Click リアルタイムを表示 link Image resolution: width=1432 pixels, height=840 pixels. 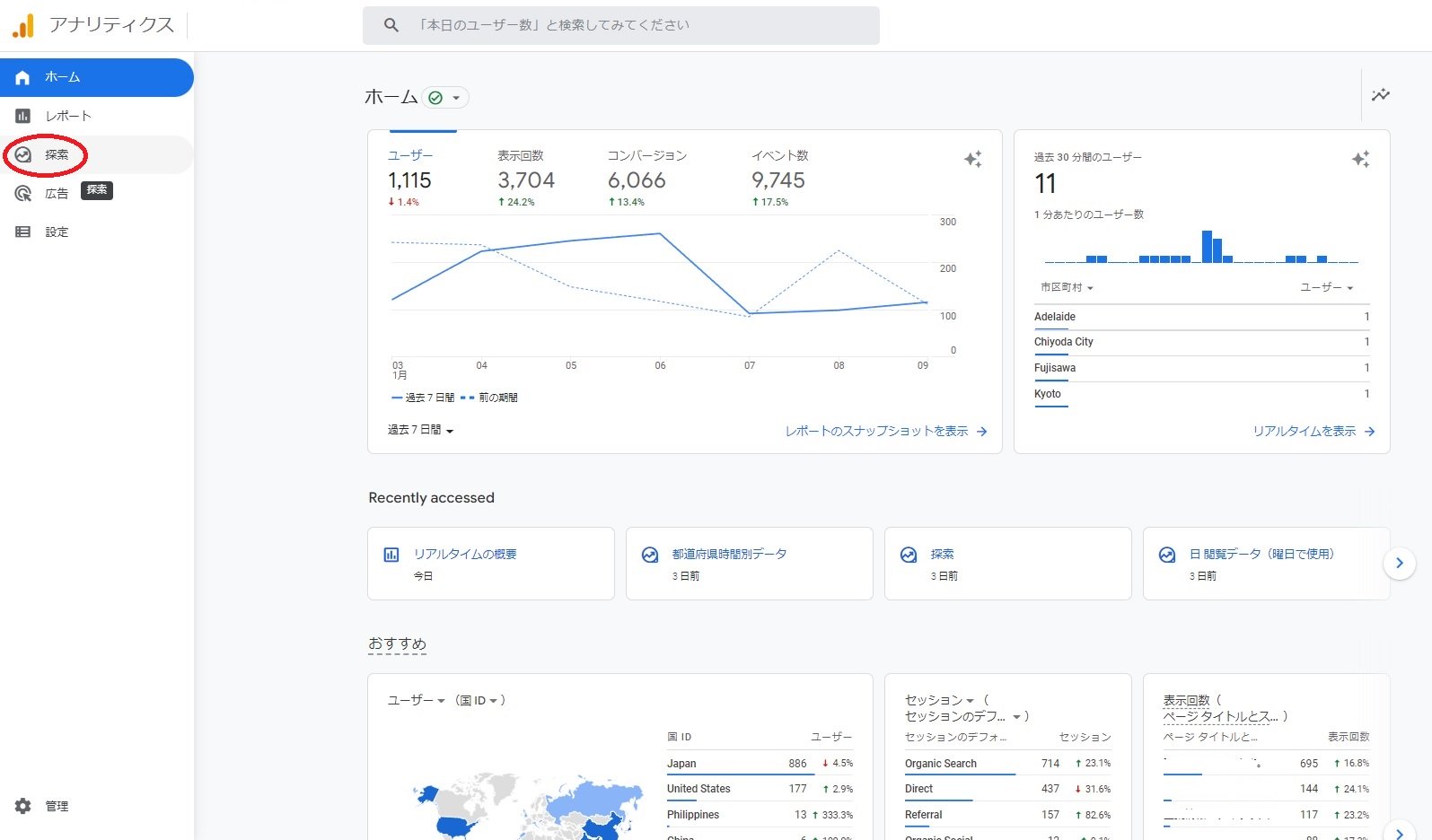coord(1313,432)
